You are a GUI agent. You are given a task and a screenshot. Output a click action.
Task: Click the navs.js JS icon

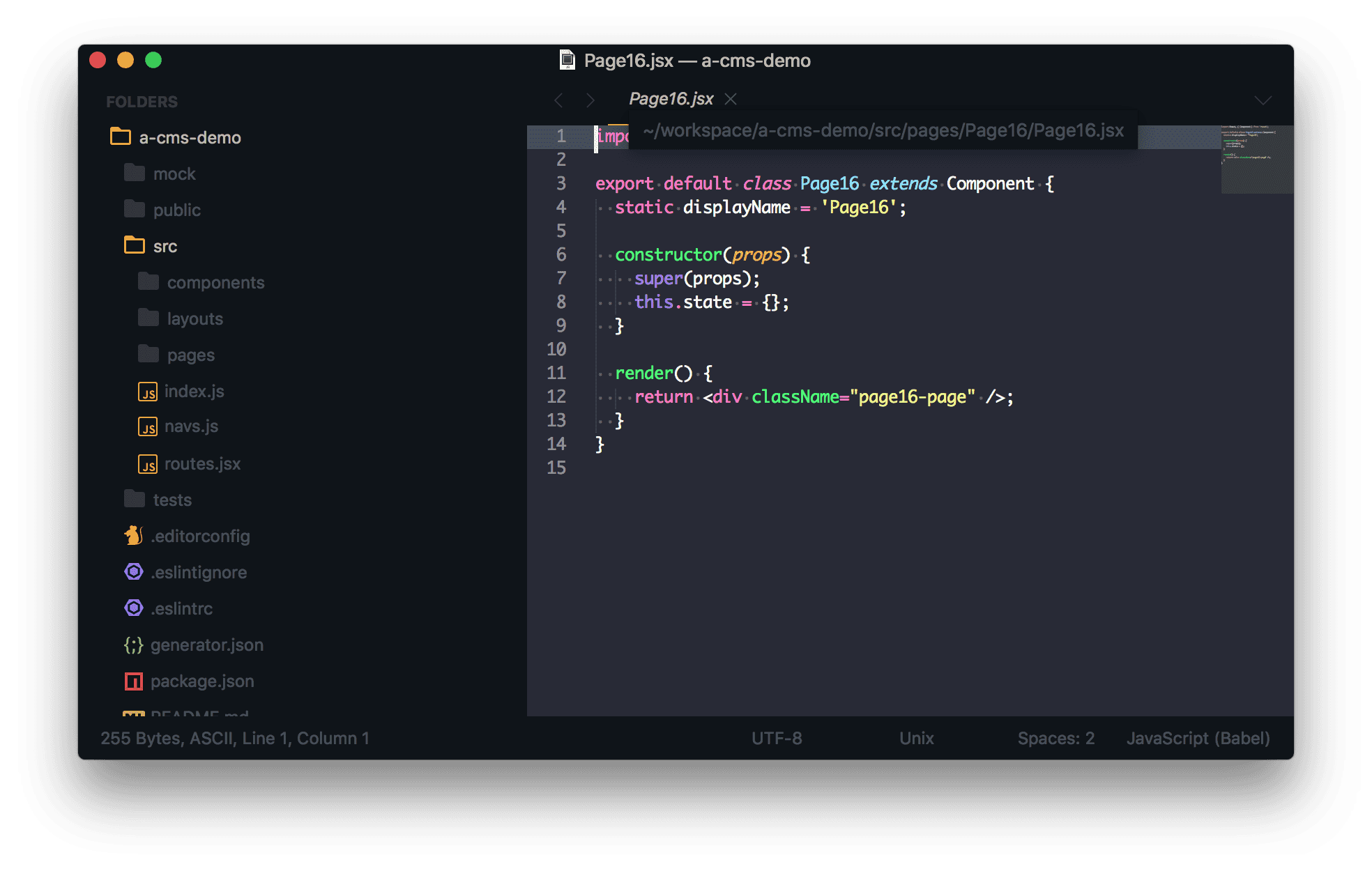(x=147, y=426)
